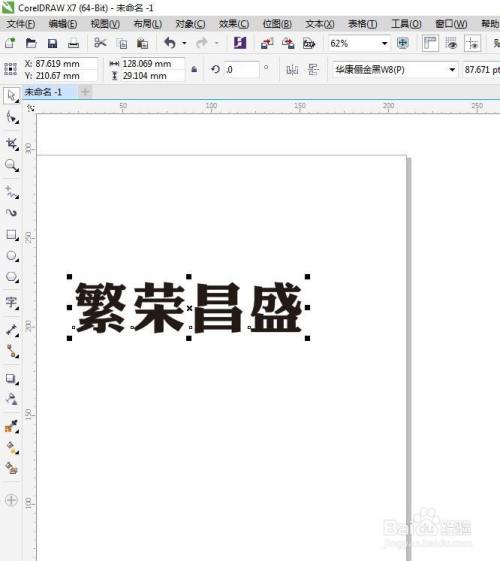Mirror the text horizontally

pyautogui.click(x=292, y=69)
